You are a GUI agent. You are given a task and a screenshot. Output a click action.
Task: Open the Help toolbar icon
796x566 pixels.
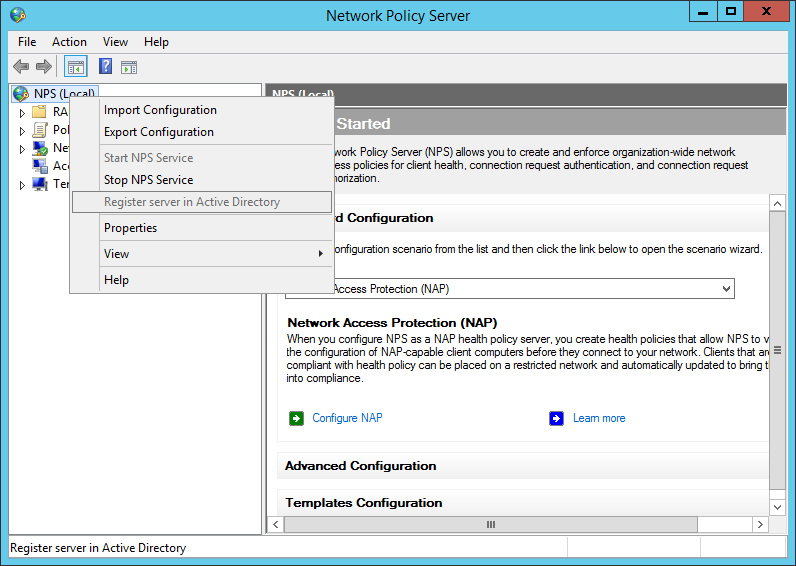(106, 66)
